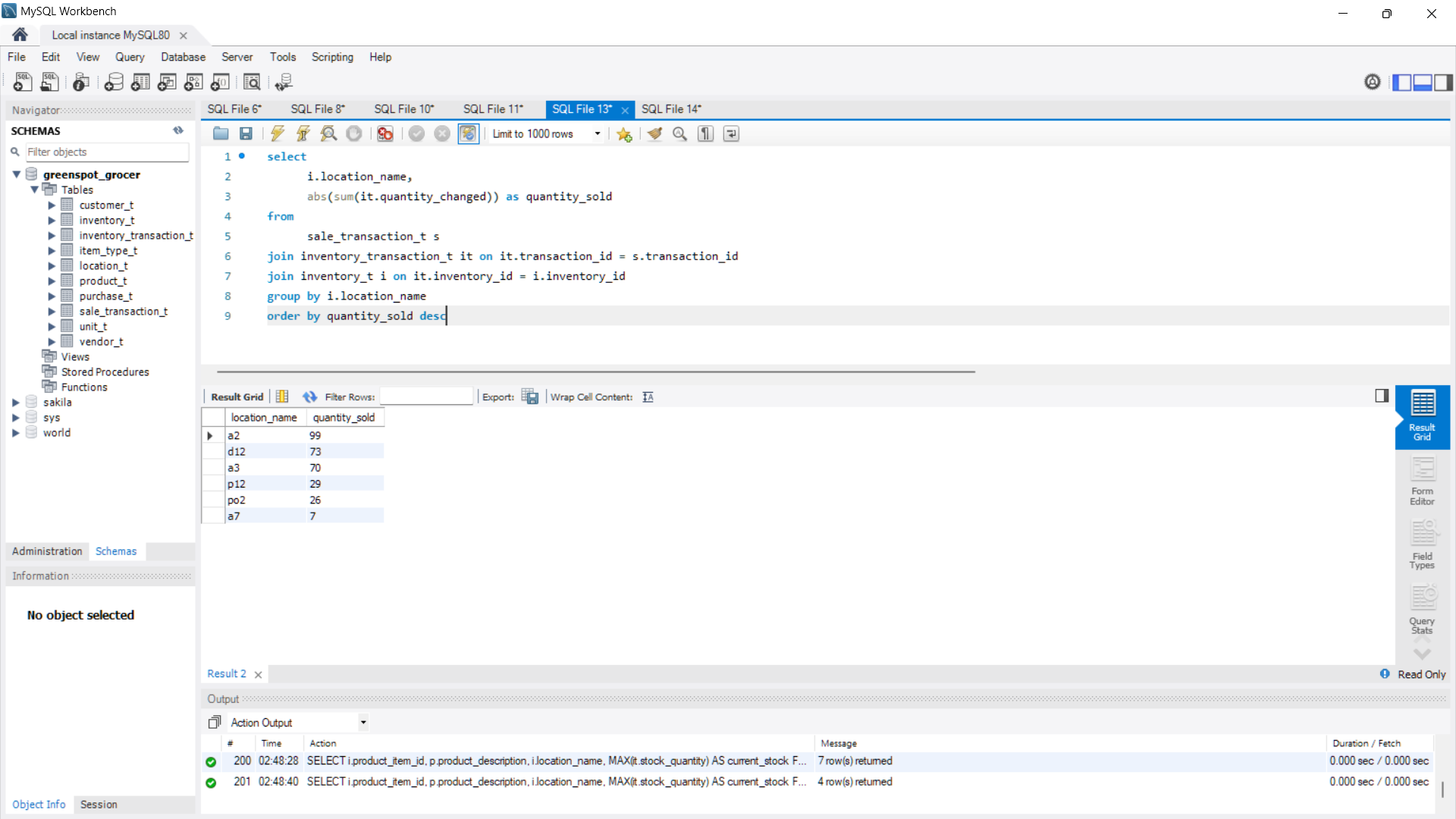Toggle result grid side panel
Viewport: 1456px width, 819px height.
1382,396
